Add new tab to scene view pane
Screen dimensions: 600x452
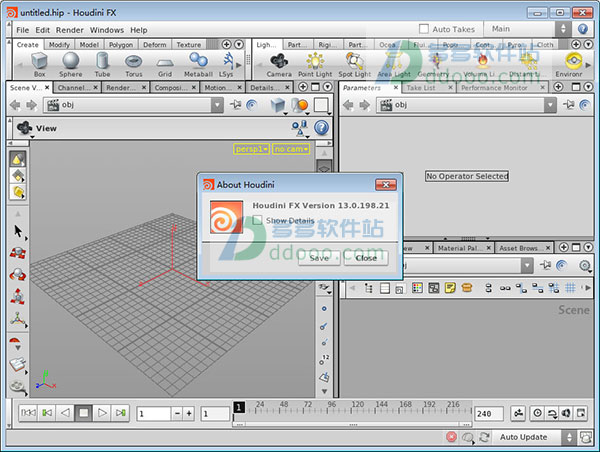pyautogui.click(x=303, y=87)
